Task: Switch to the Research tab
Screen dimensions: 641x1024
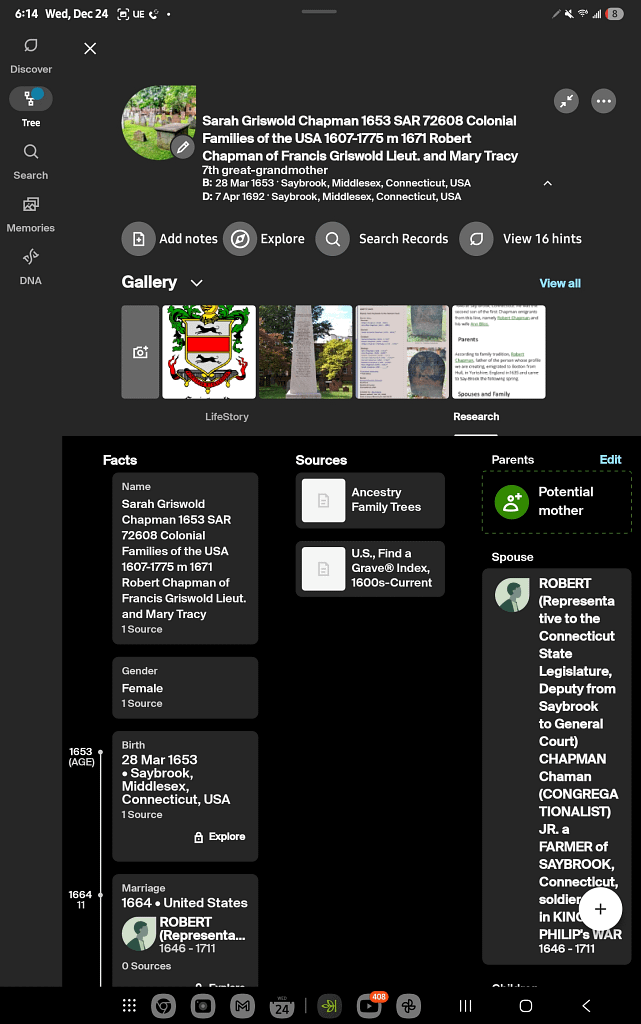Action: [476, 416]
